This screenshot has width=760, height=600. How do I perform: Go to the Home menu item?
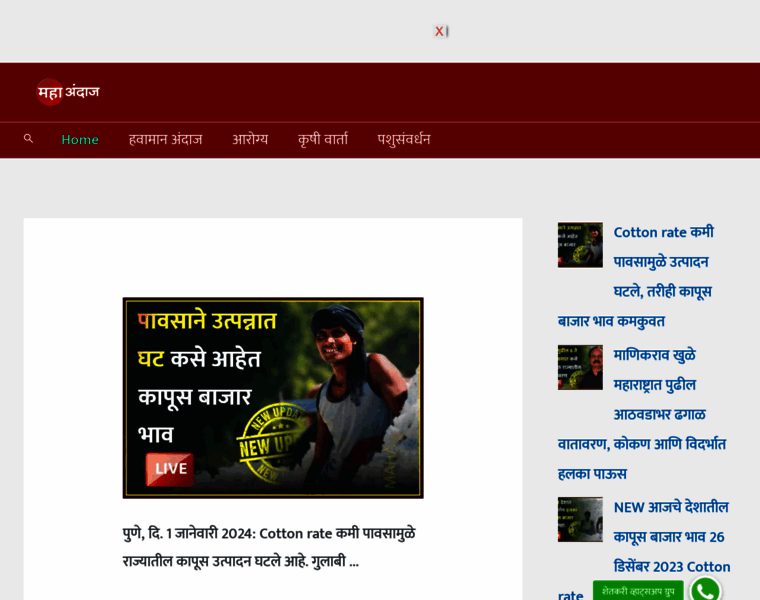pos(80,140)
